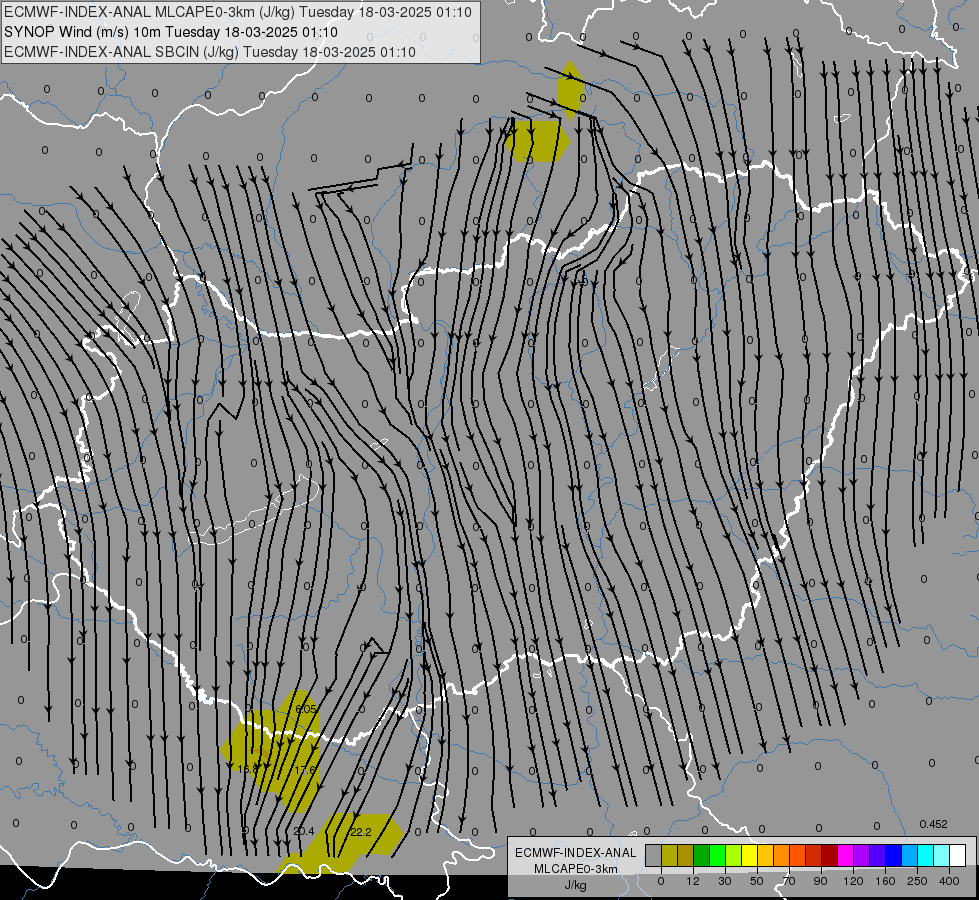Click the map value 16.8

point(247,769)
